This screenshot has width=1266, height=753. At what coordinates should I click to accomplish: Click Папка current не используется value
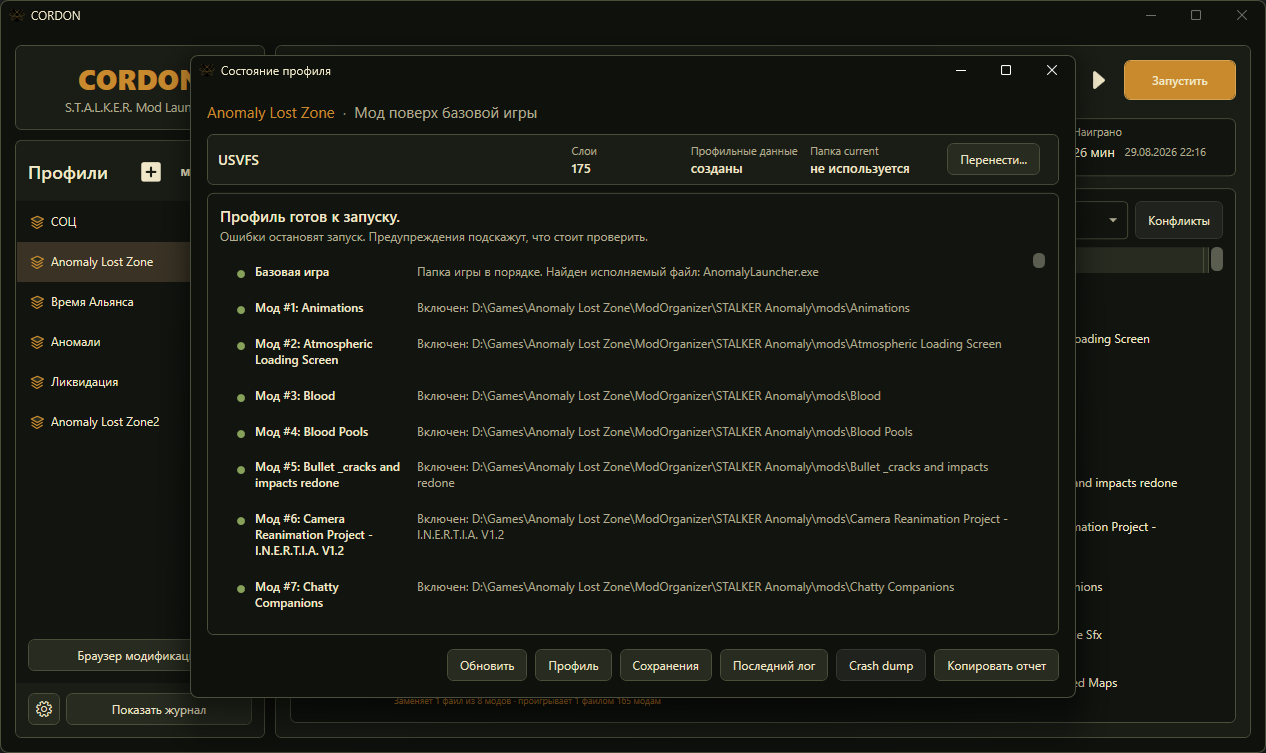pyautogui.click(x=860, y=169)
